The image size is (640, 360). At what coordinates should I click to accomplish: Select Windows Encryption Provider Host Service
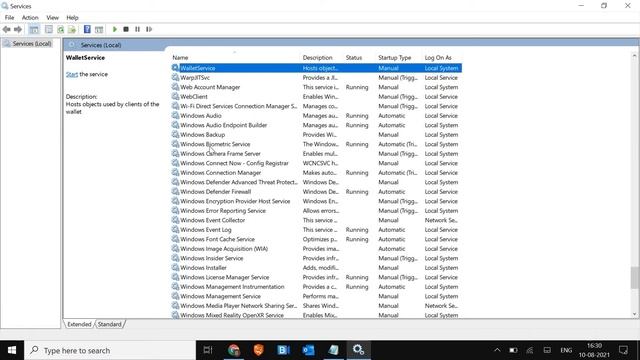pyautogui.click(x=316, y=201)
